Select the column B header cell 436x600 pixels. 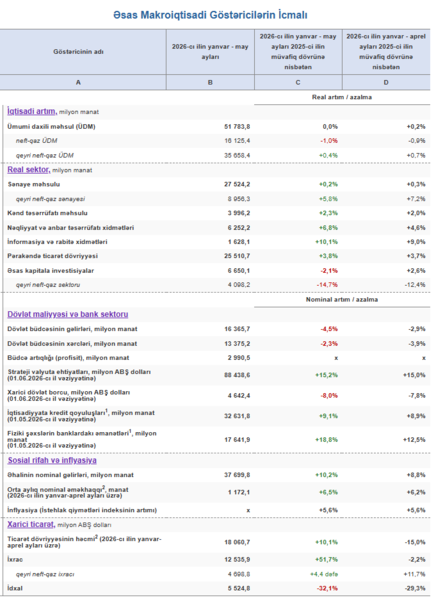coord(210,82)
